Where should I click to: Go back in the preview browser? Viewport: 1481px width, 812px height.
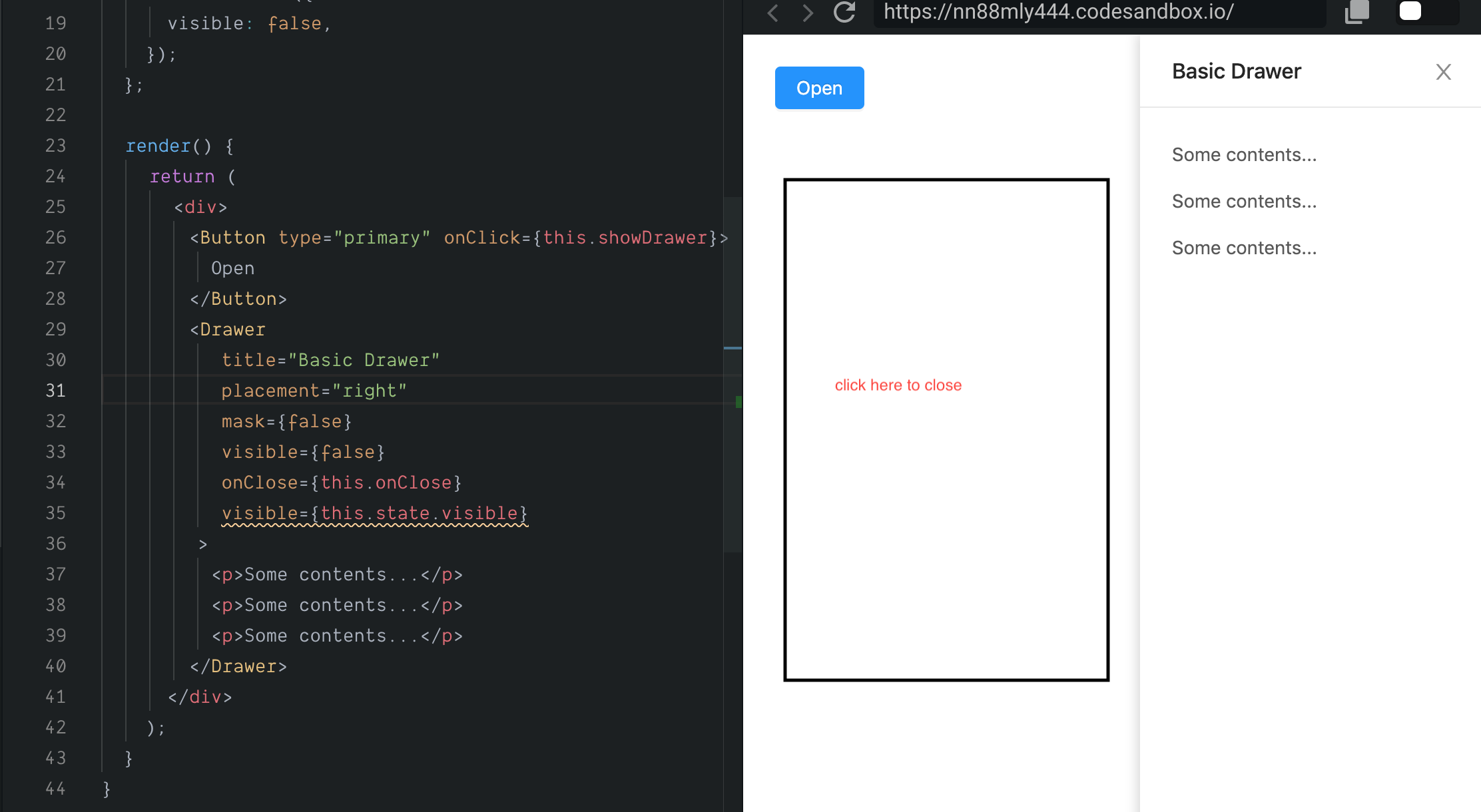point(773,12)
